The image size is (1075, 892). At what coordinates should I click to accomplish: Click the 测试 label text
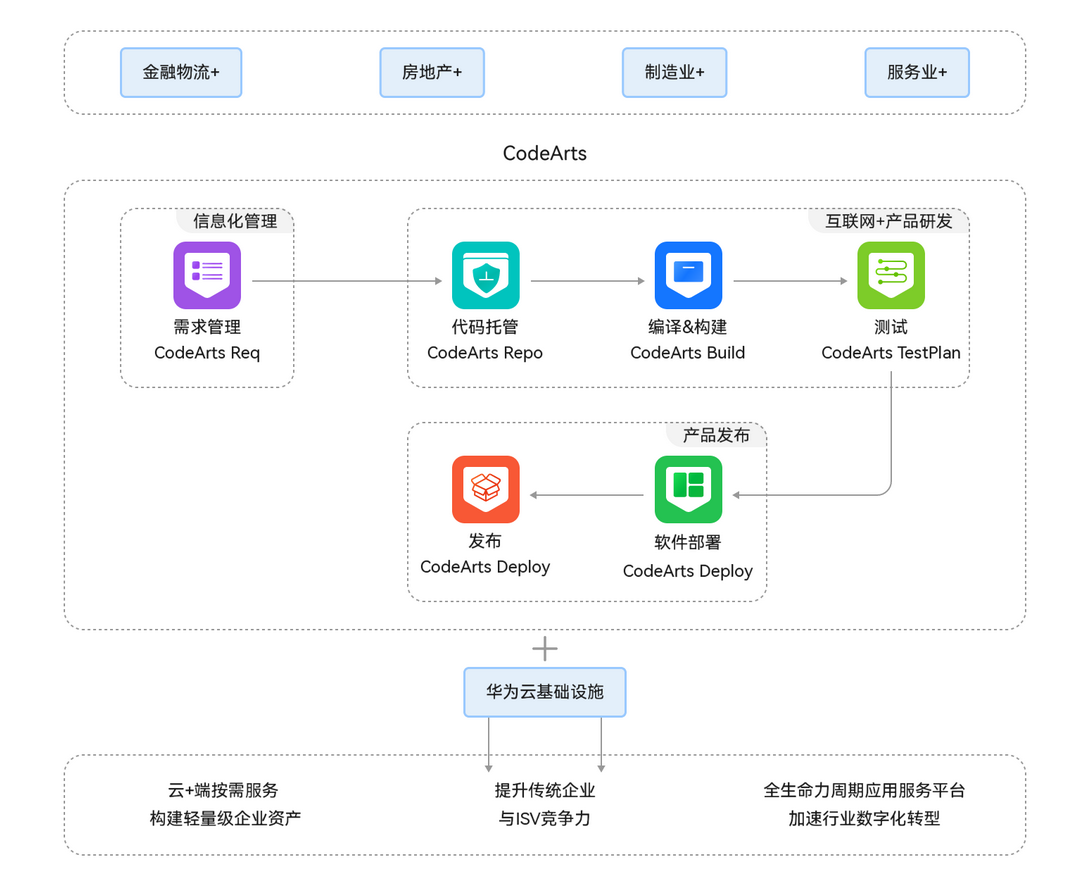[891, 327]
